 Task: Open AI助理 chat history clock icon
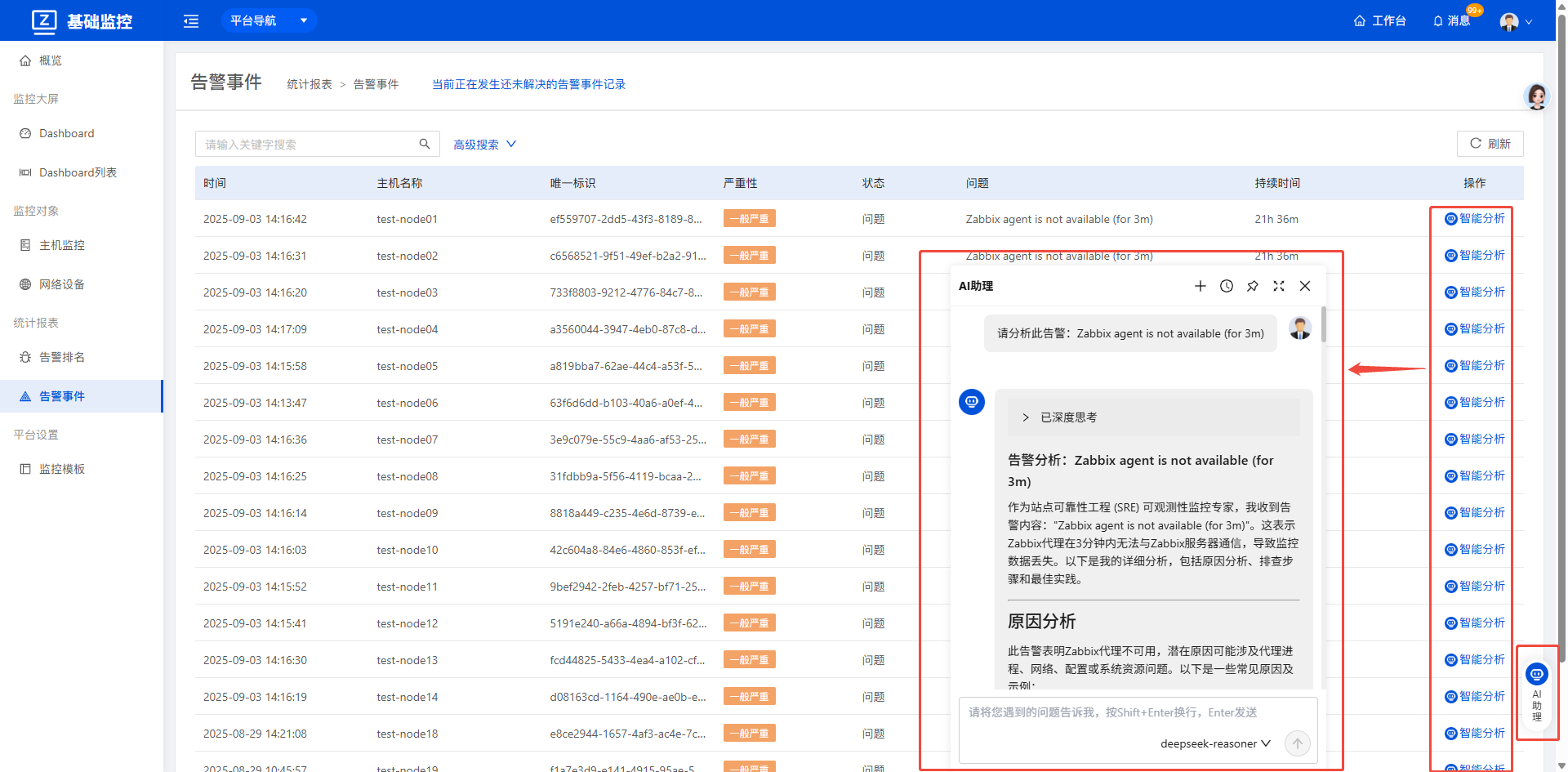1227,286
